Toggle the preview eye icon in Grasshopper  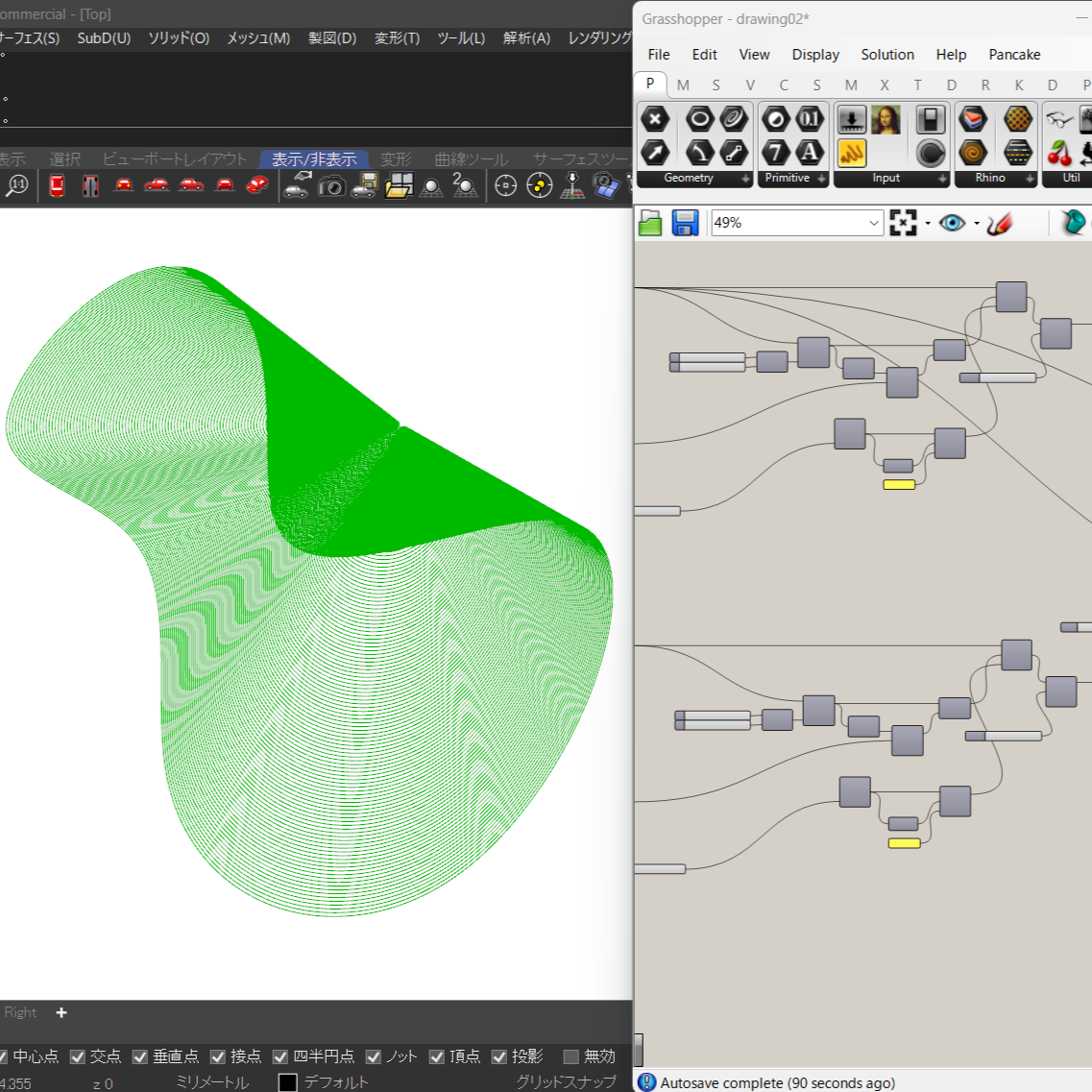952,223
